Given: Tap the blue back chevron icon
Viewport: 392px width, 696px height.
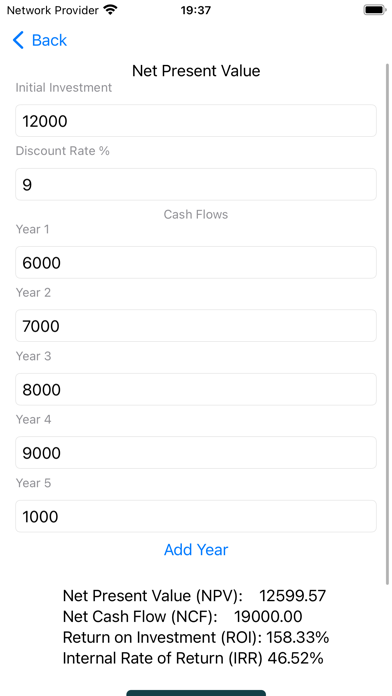Looking at the screenshot, I should click(18, 40).
